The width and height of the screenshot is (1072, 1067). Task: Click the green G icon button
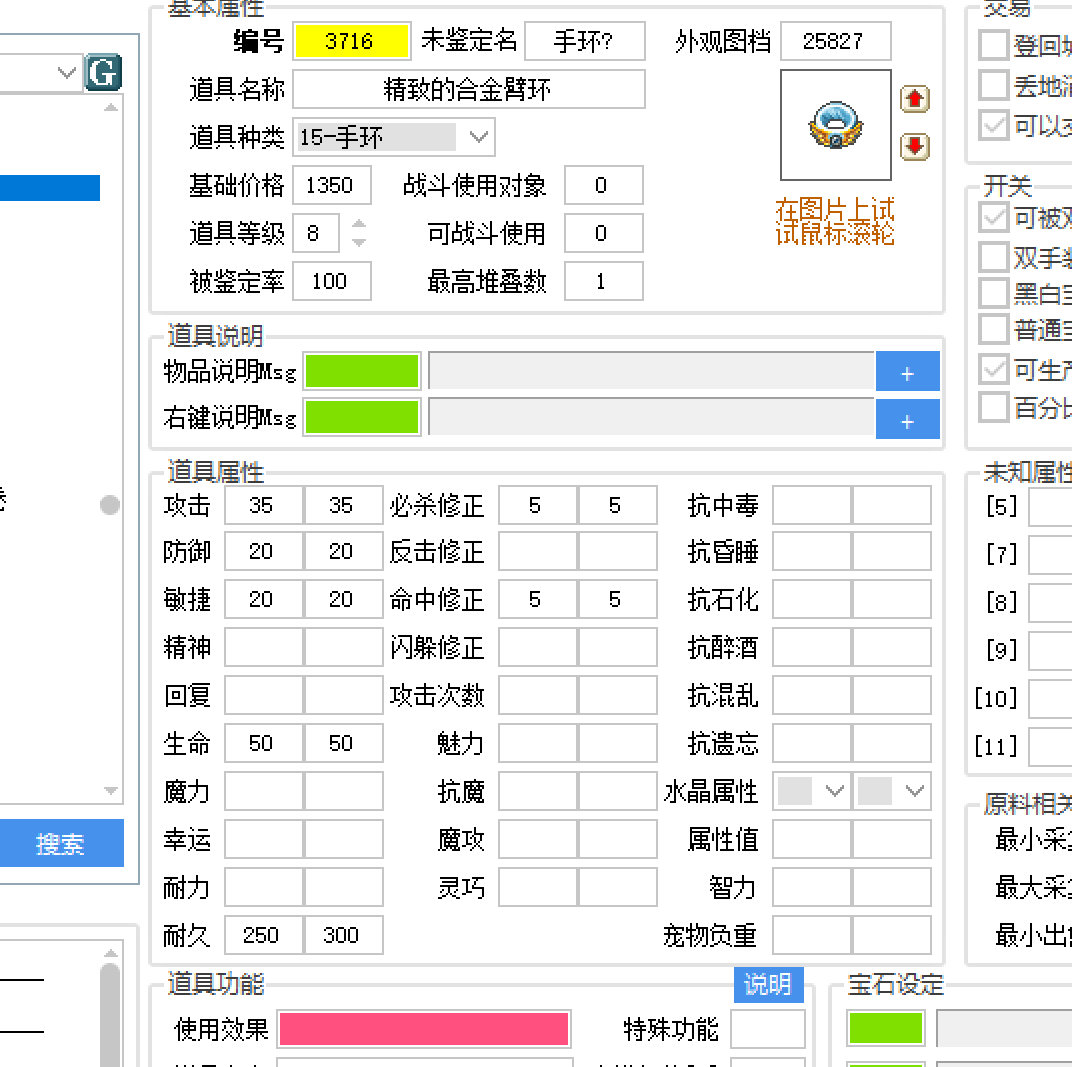coord(103,72)
